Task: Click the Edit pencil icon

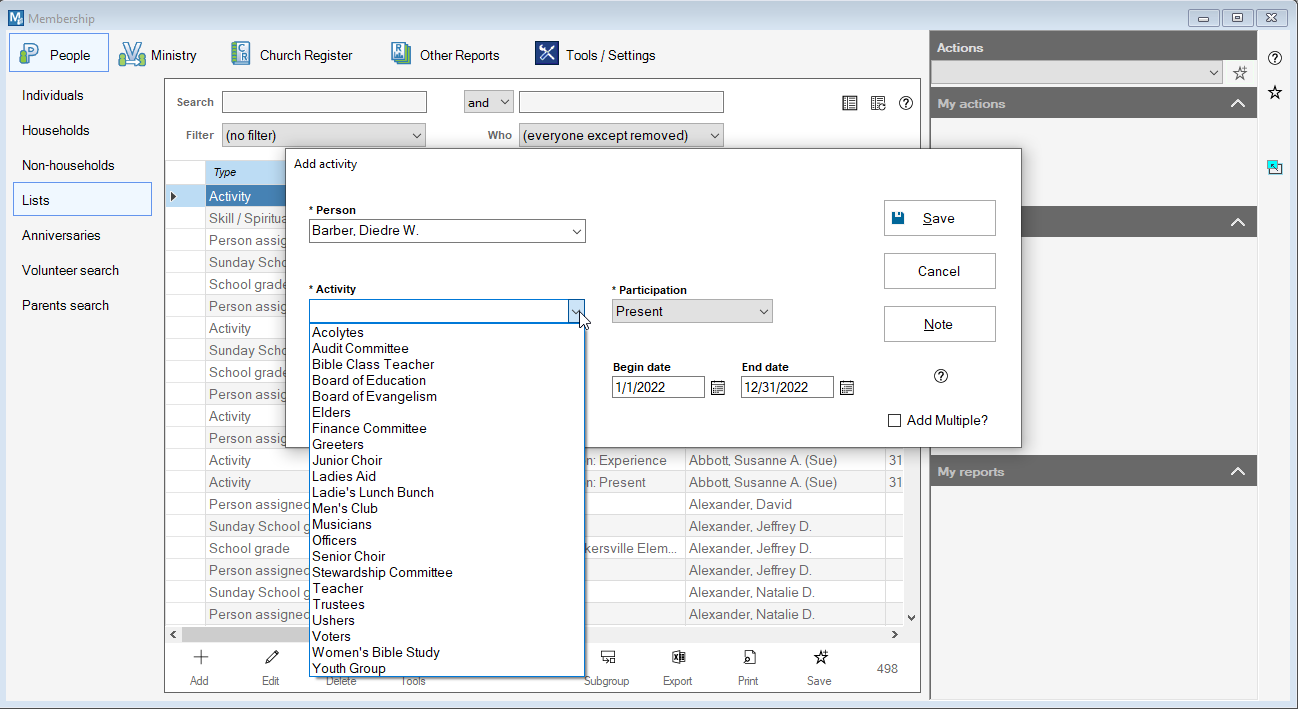Action: (271, 658)
